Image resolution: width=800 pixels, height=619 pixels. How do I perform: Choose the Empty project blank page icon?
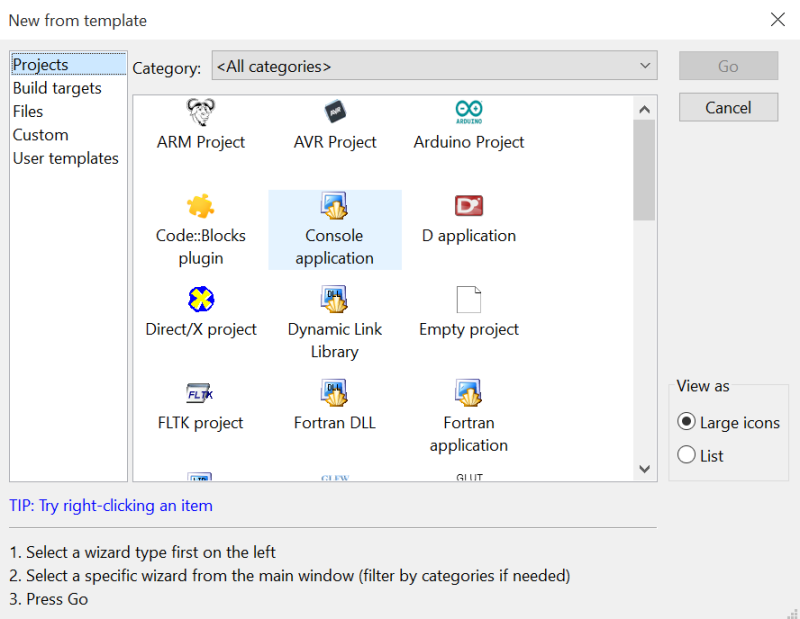(469, 300)
